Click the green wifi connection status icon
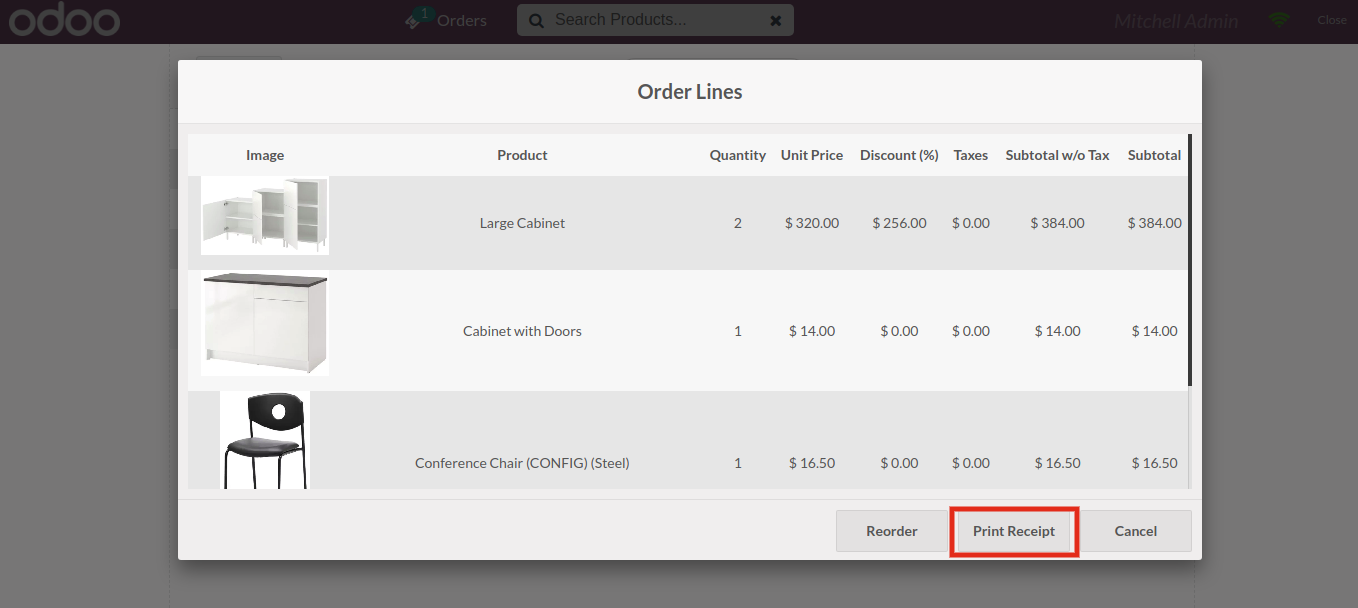The width and height of the screenshot is (1358, 608). [x=1278, y=20]
